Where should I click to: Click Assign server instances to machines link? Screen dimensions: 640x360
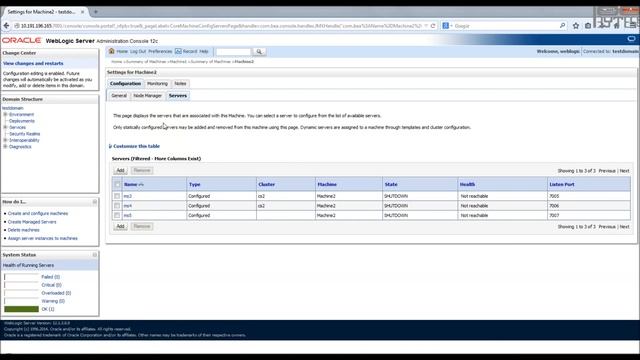43,238
